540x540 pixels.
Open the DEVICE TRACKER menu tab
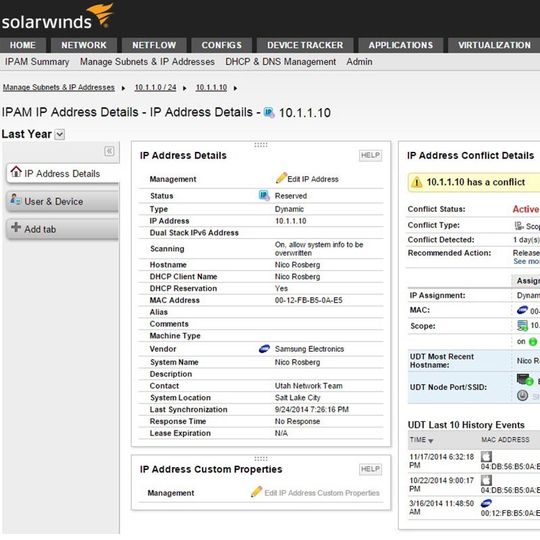click(305, 45)
